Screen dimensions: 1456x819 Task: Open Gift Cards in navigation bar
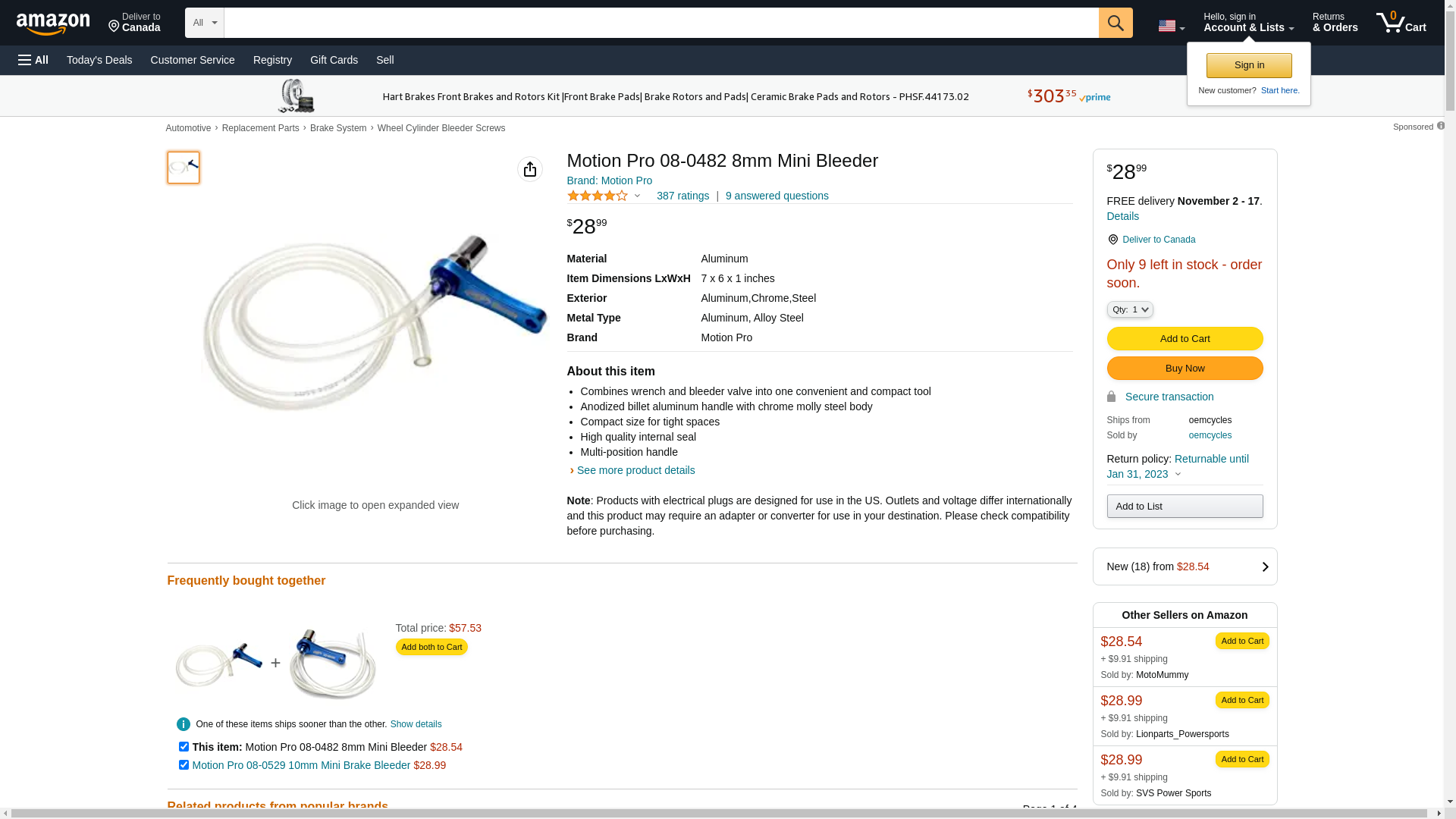point(334,60)
